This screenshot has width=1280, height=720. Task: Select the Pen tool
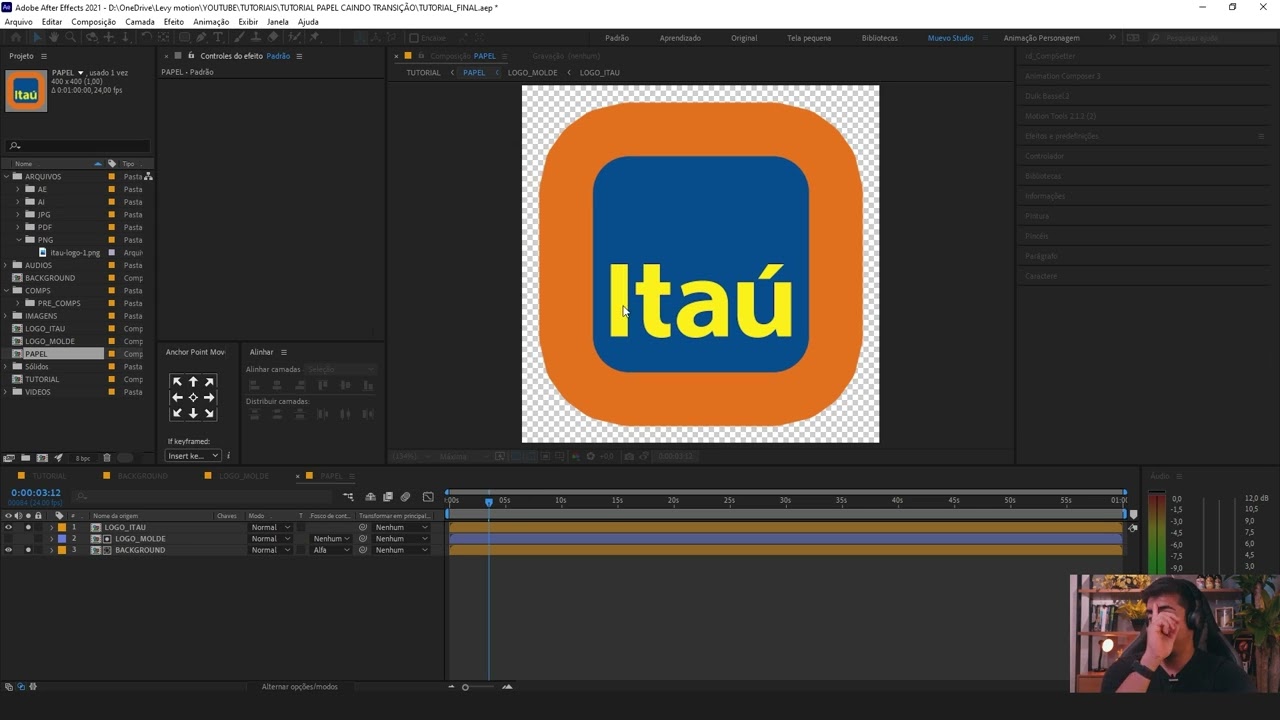(x=202, y=38)
